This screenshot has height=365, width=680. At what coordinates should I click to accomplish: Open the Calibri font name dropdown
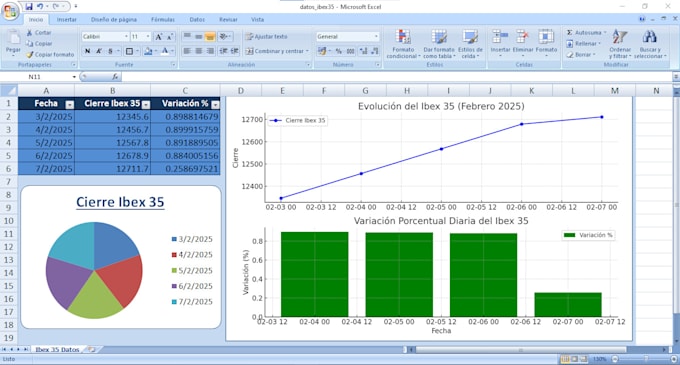[126, 37]
